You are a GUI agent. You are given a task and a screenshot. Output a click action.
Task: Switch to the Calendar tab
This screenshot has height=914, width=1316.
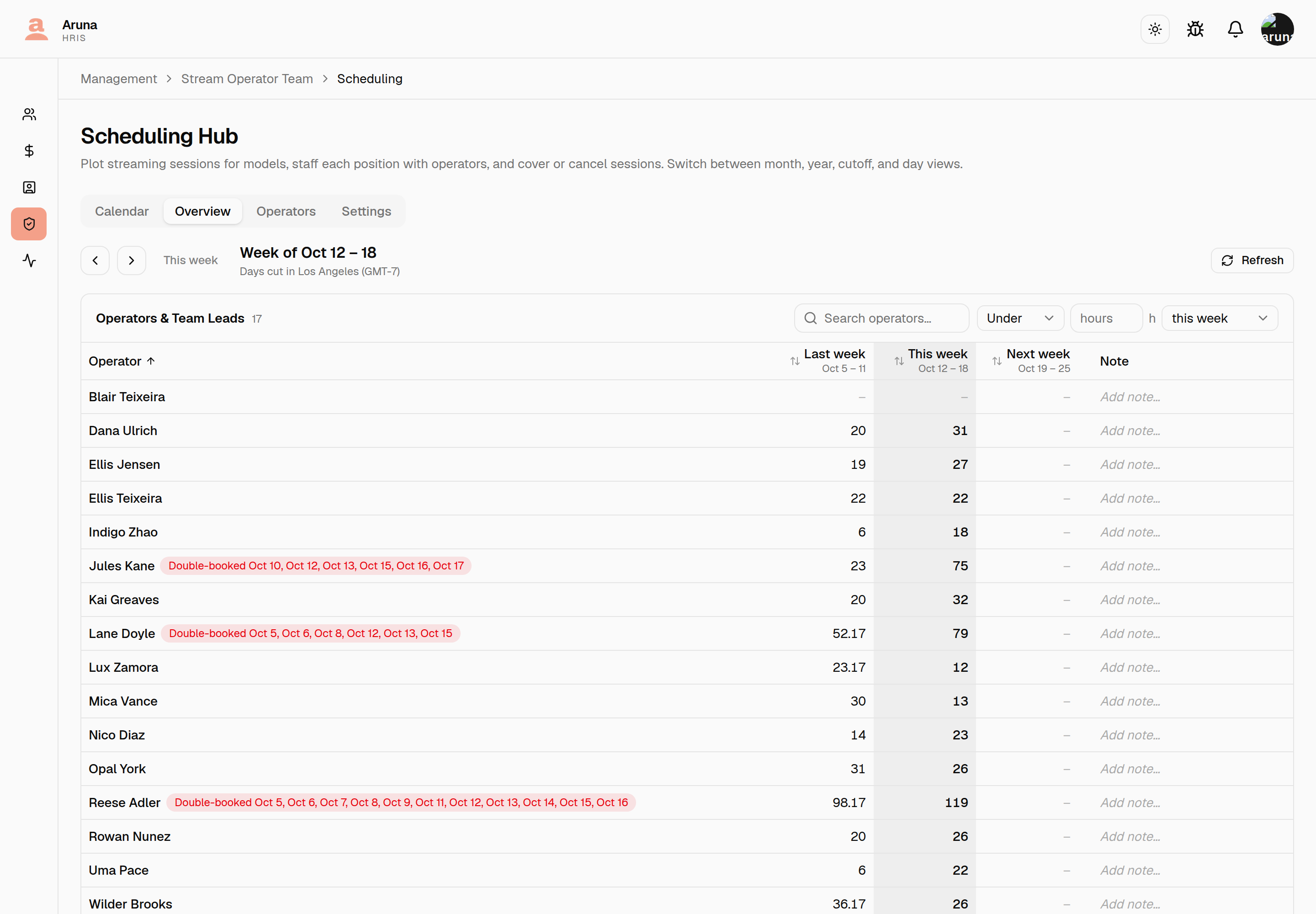coord(122,211)
